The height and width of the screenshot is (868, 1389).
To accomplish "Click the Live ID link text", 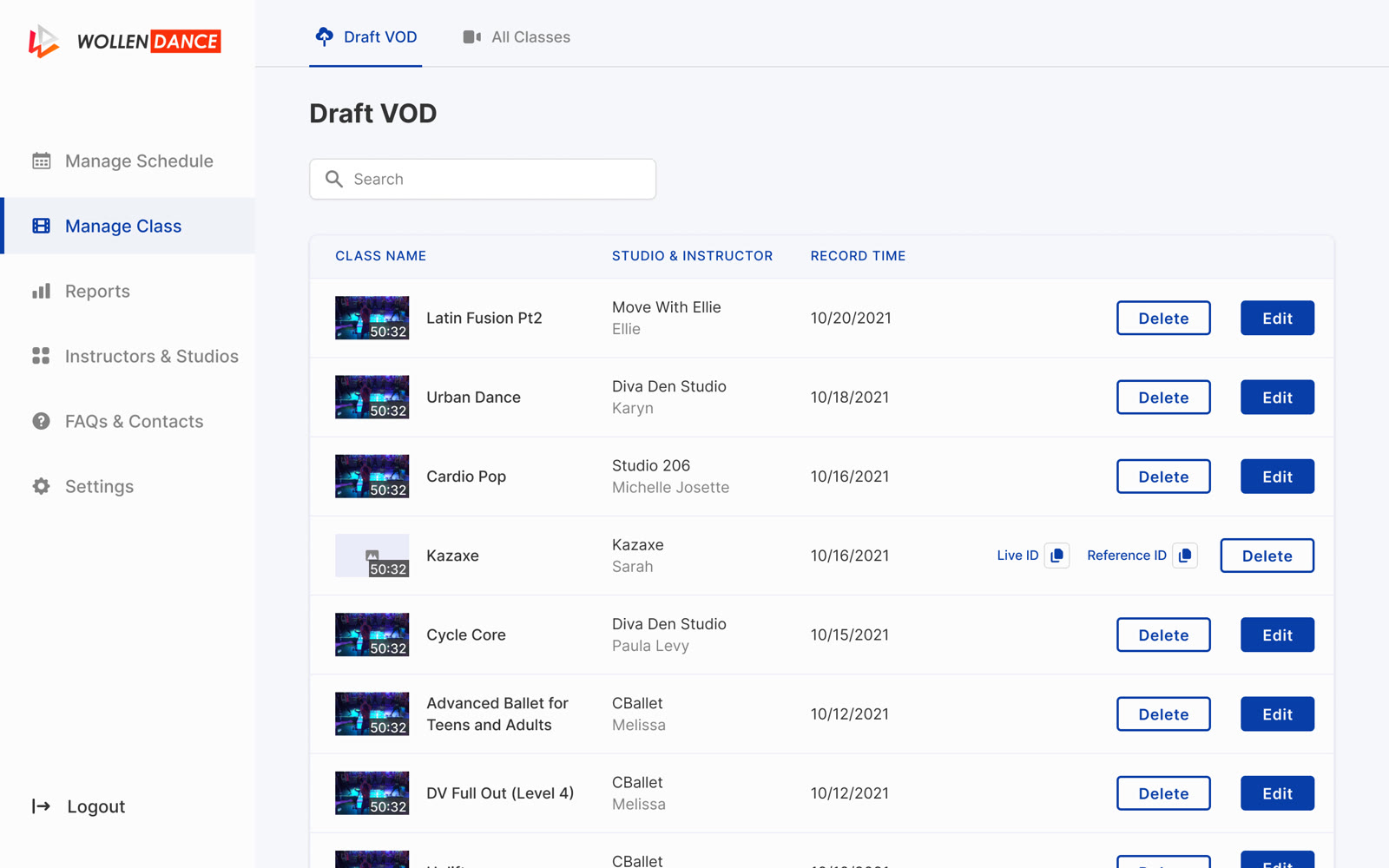I will [1017, 556].
